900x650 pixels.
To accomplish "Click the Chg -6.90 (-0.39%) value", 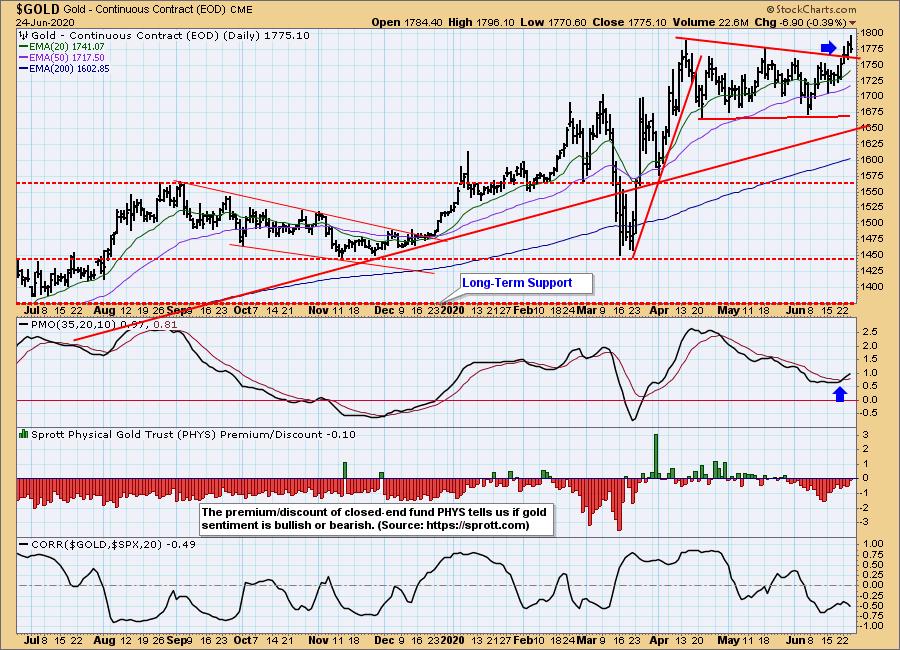I will pos(800,22).
